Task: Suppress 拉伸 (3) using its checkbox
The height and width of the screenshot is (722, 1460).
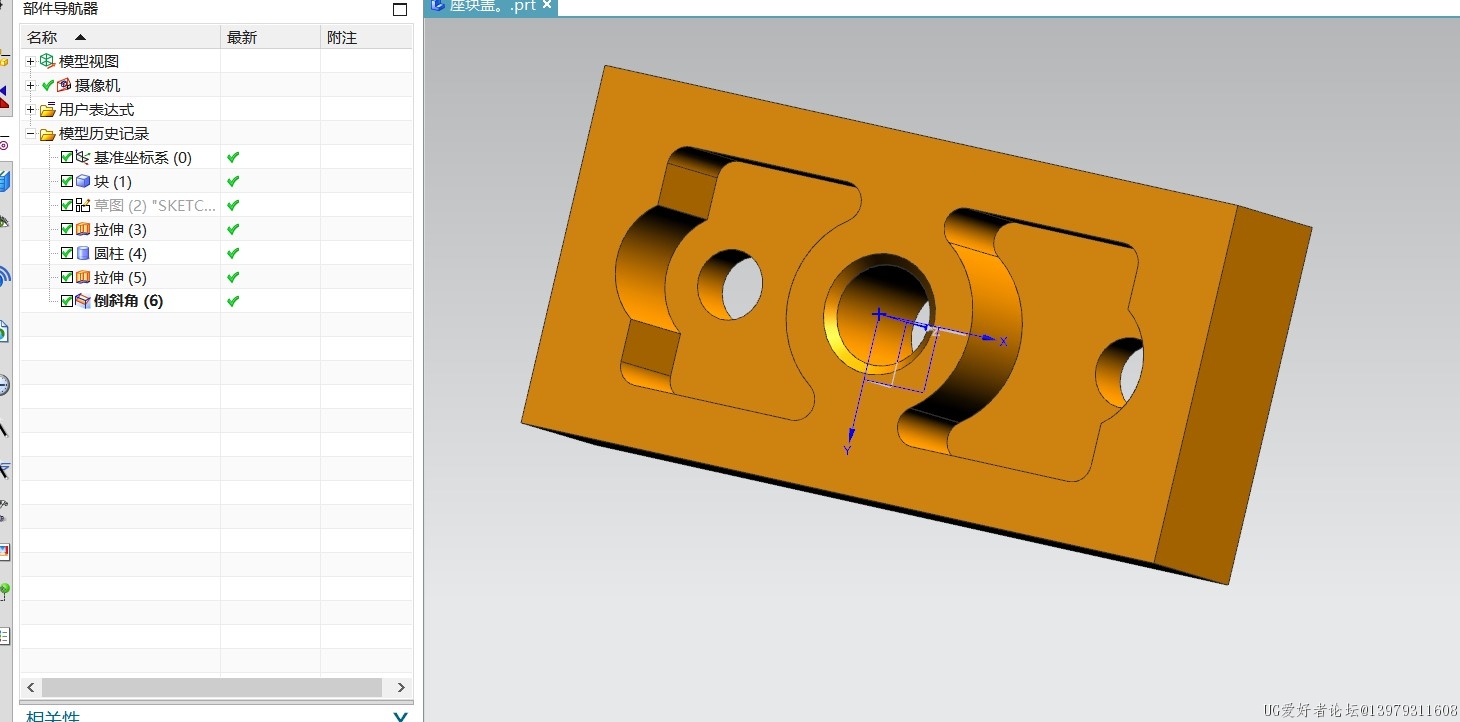Action: click(x=67, y=229)
